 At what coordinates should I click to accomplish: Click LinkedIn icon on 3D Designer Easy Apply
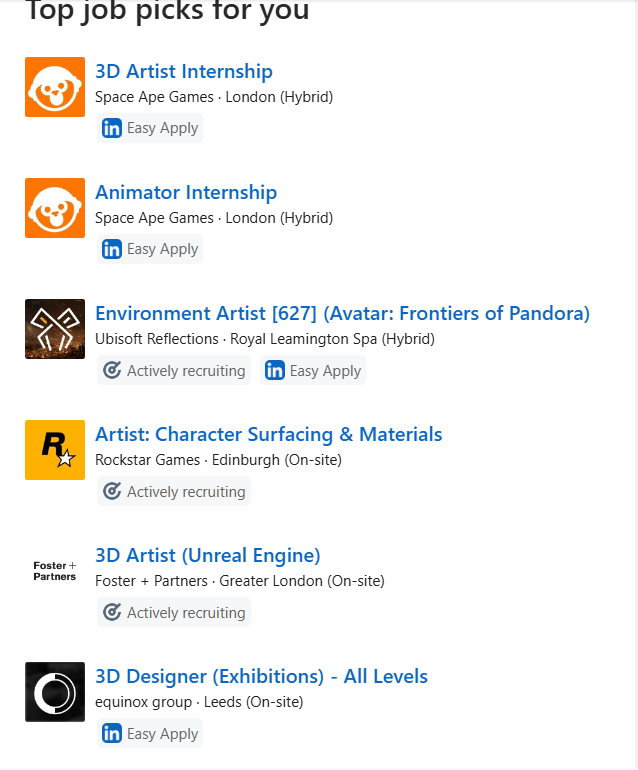click(112, 733)
